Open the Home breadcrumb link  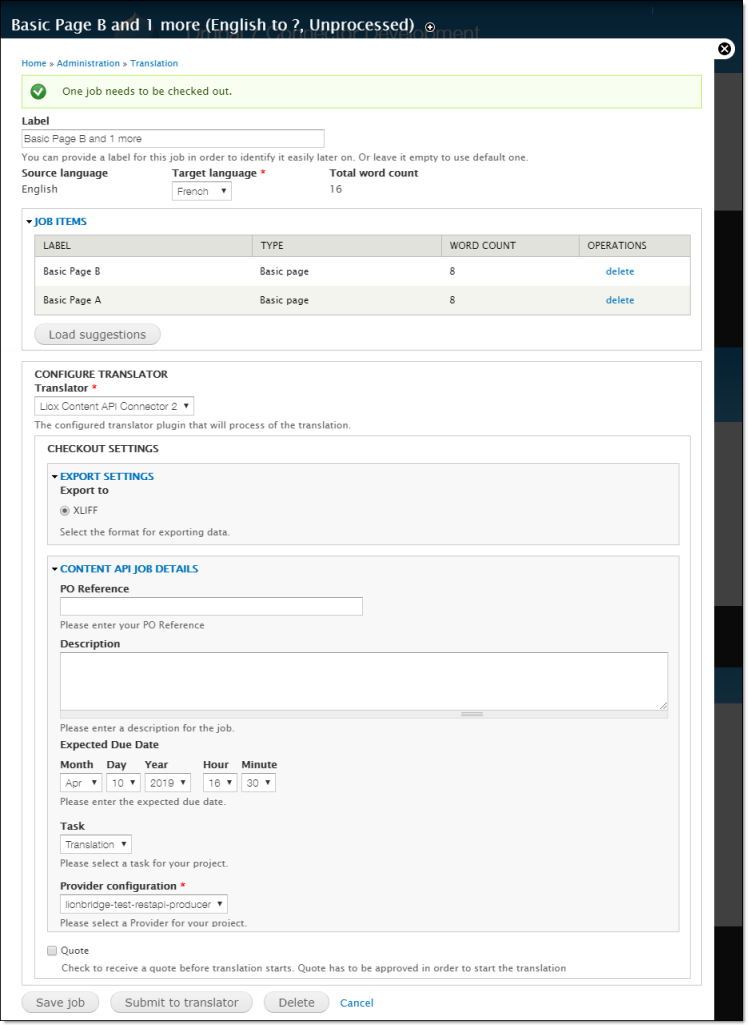(34, 63)
